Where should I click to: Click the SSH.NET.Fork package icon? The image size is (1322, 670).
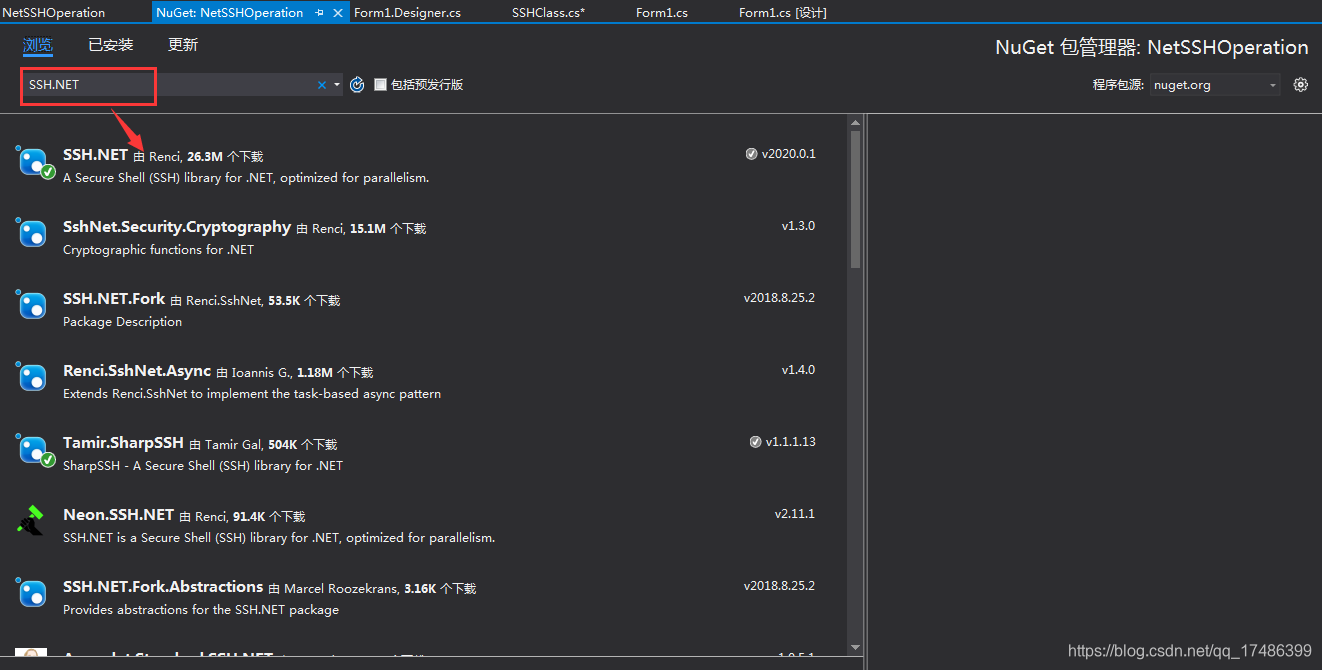33,306
